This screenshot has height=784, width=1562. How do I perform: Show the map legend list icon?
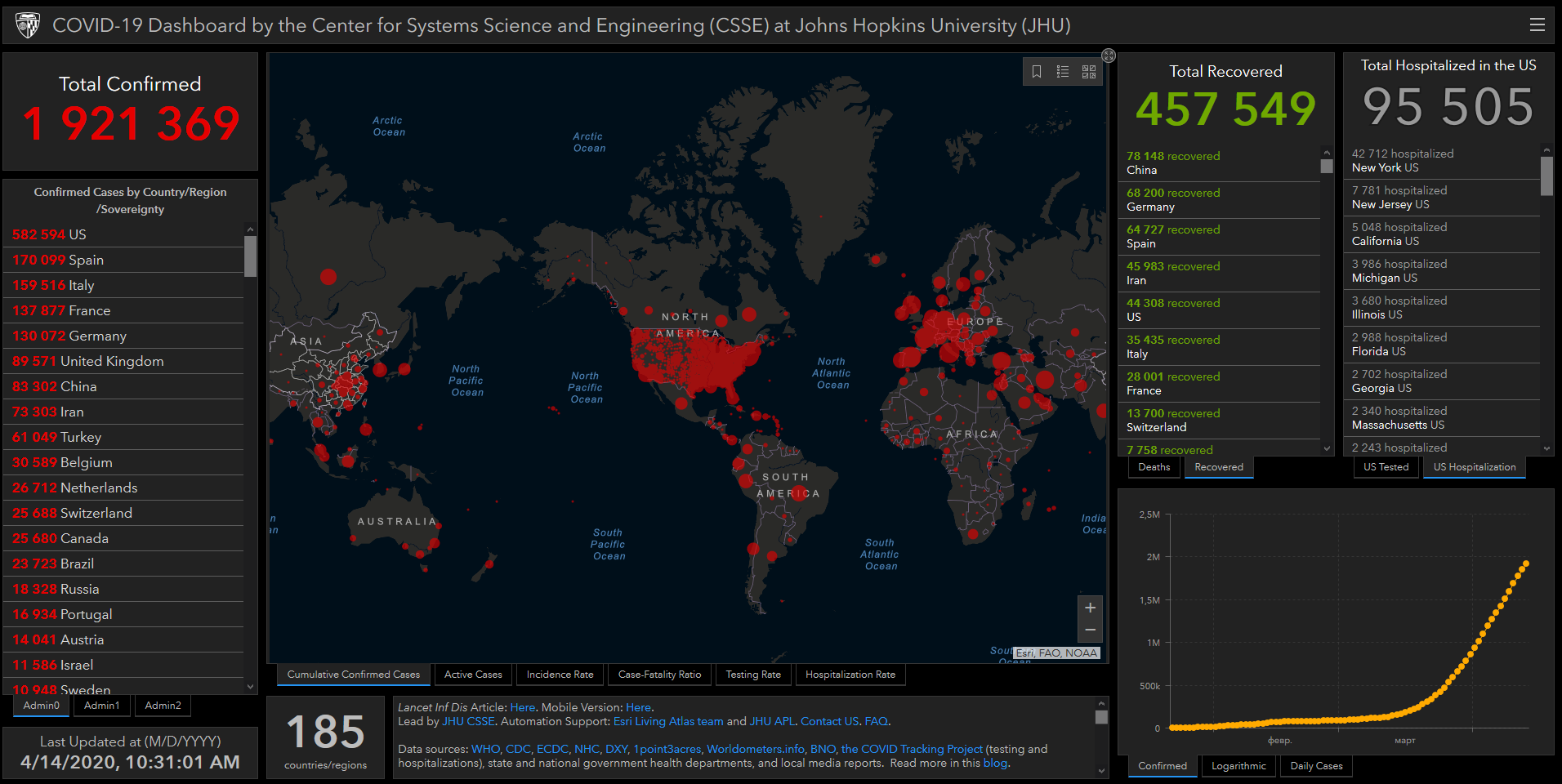1063,72
